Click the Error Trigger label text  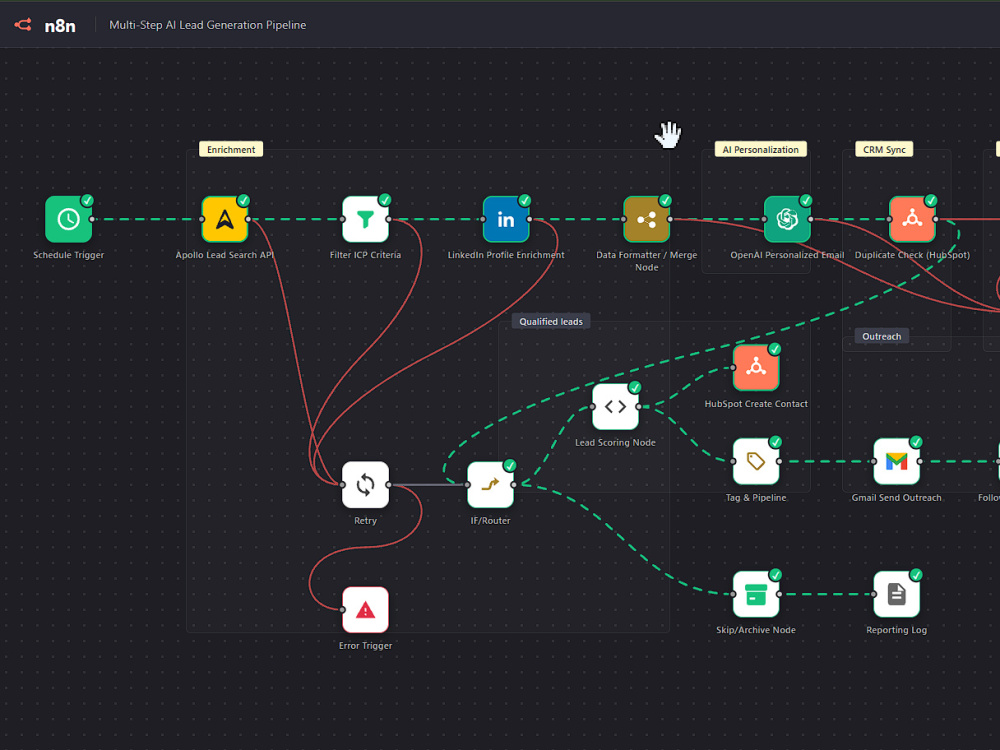[x=365, y=645]
